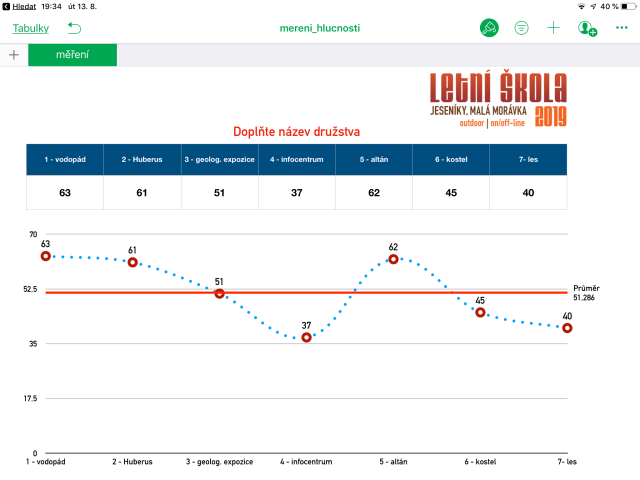Tap the Letní škola logo image

tap(497, 99)
